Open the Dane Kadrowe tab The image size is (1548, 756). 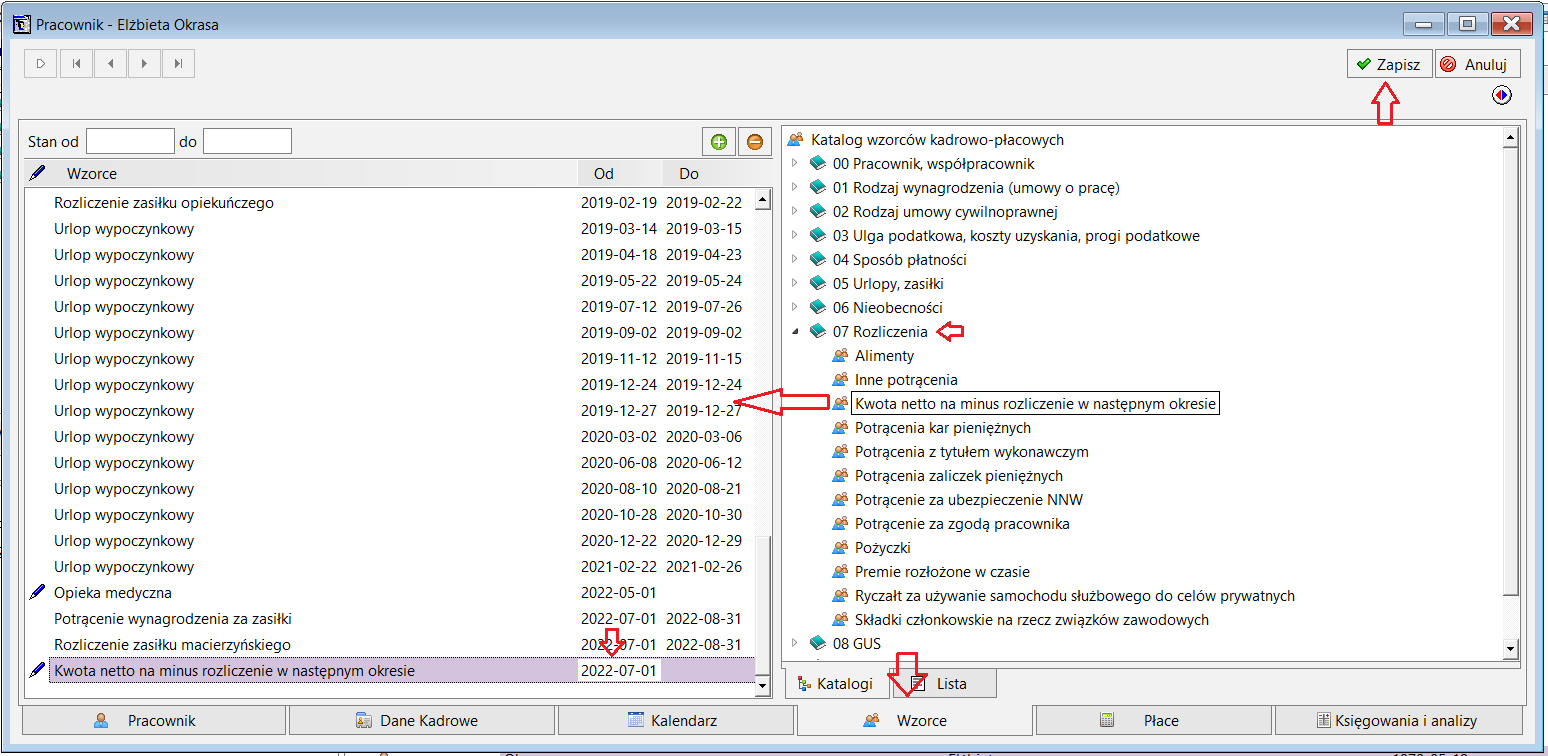click(421, 720)
